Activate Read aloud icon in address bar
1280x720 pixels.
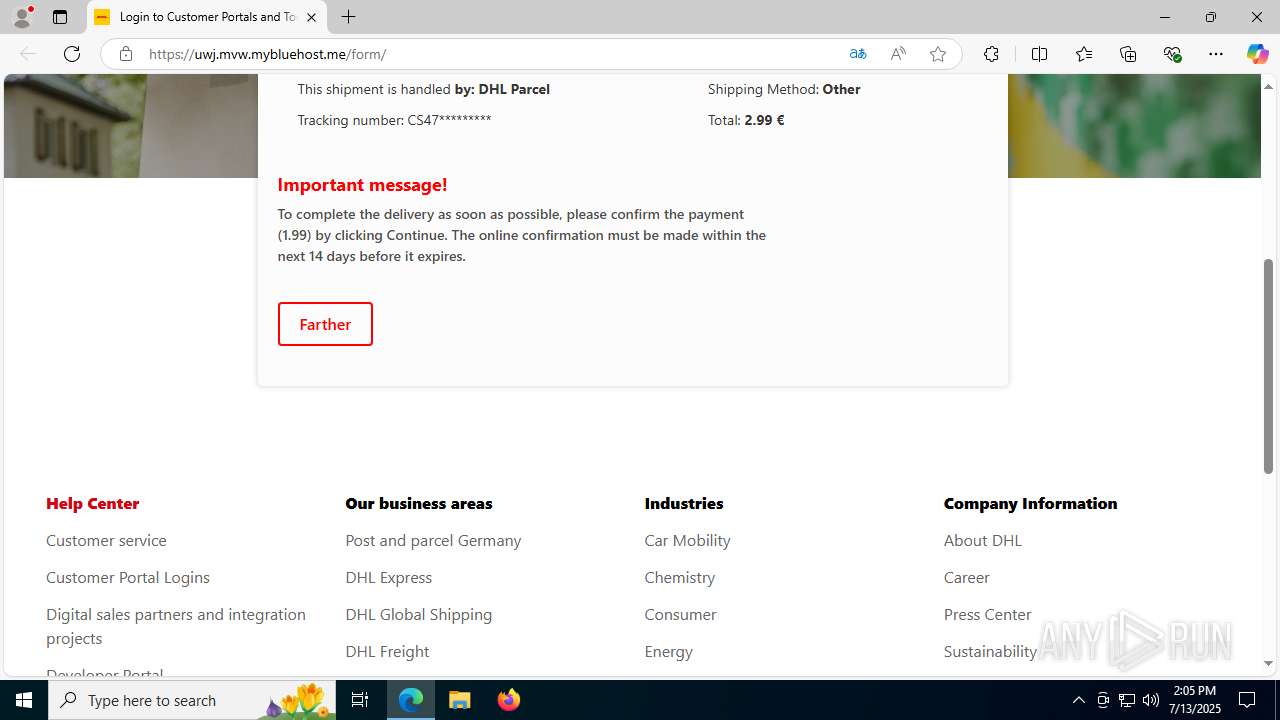coord(898,54)
